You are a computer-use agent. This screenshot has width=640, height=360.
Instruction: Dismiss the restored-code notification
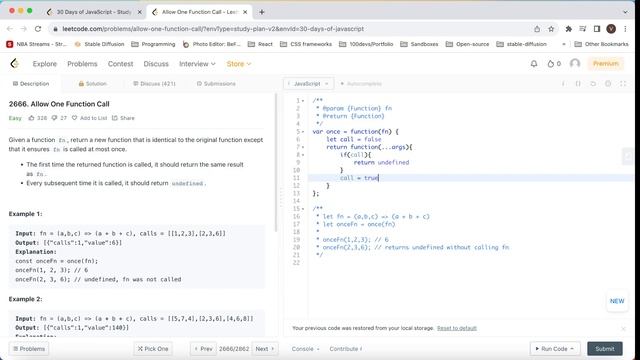coord(623,329)
